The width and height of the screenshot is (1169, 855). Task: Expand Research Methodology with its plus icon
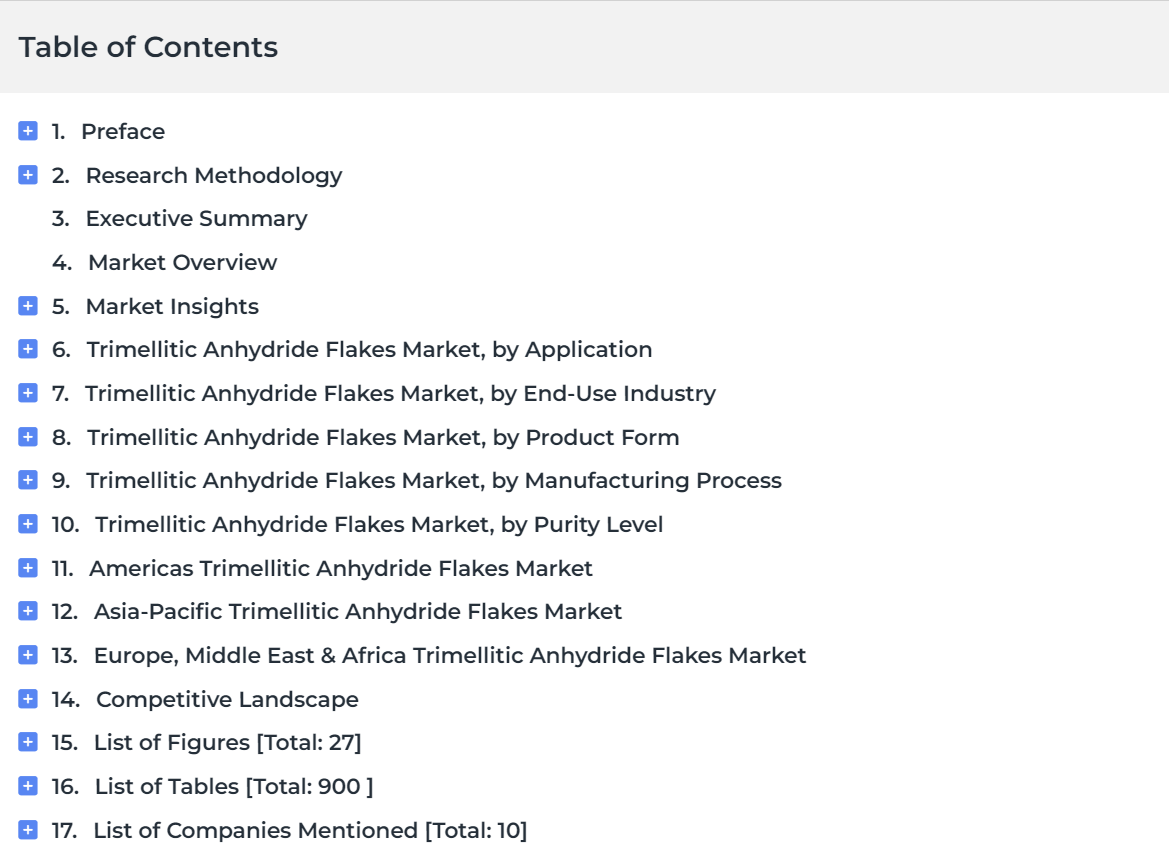[x=28, y=175]
